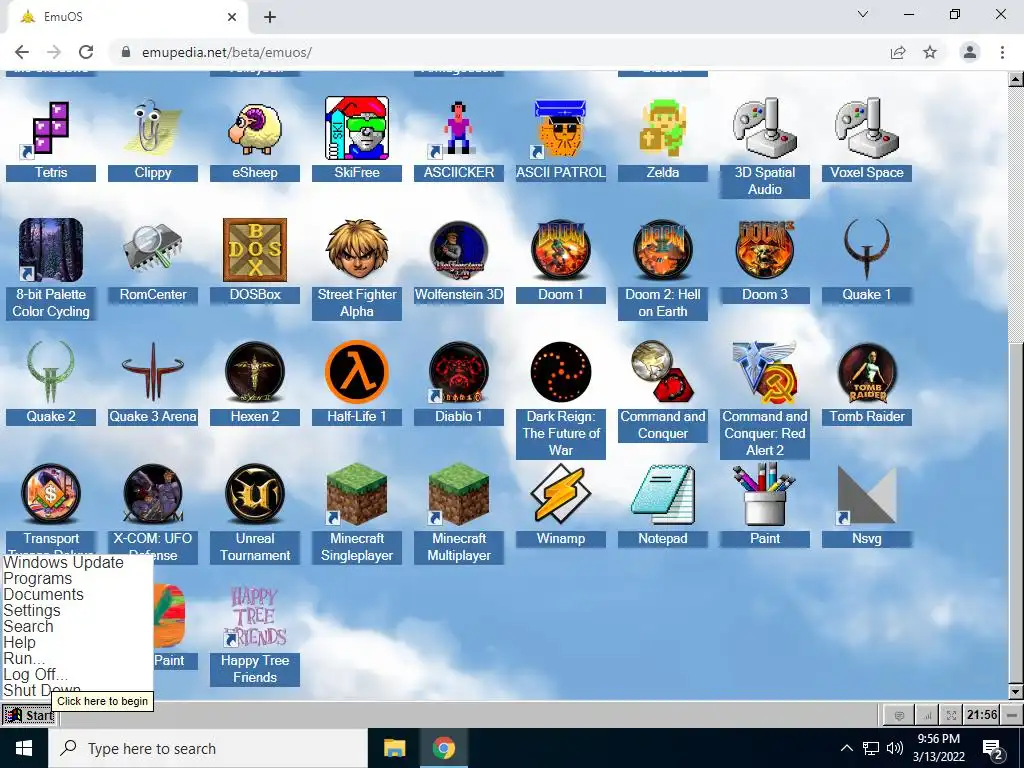Click the EmuOS 21:56 clock
The height and width of the screenshot is (768, 1024).
tap(982, 715)
